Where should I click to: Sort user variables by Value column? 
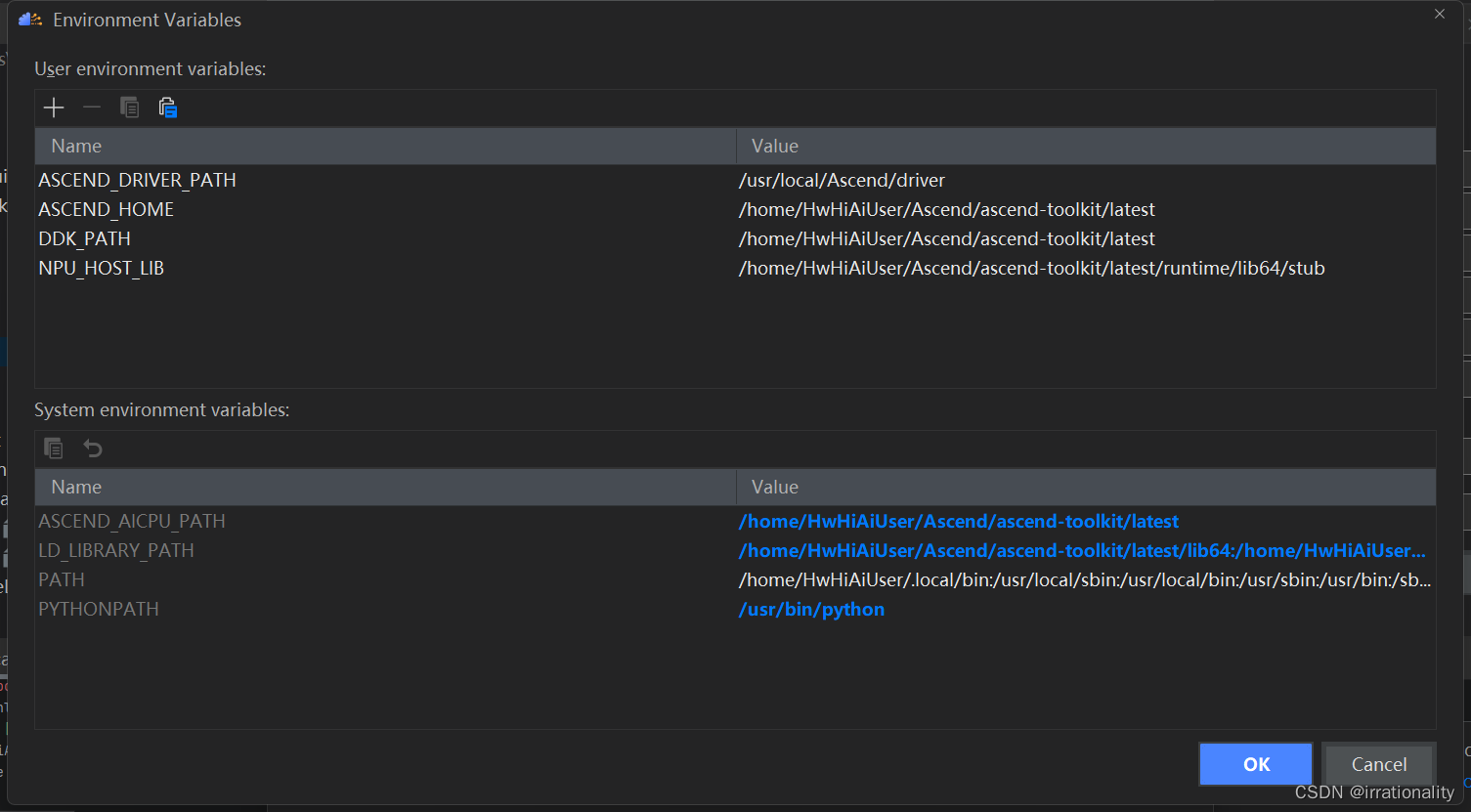1086,146
